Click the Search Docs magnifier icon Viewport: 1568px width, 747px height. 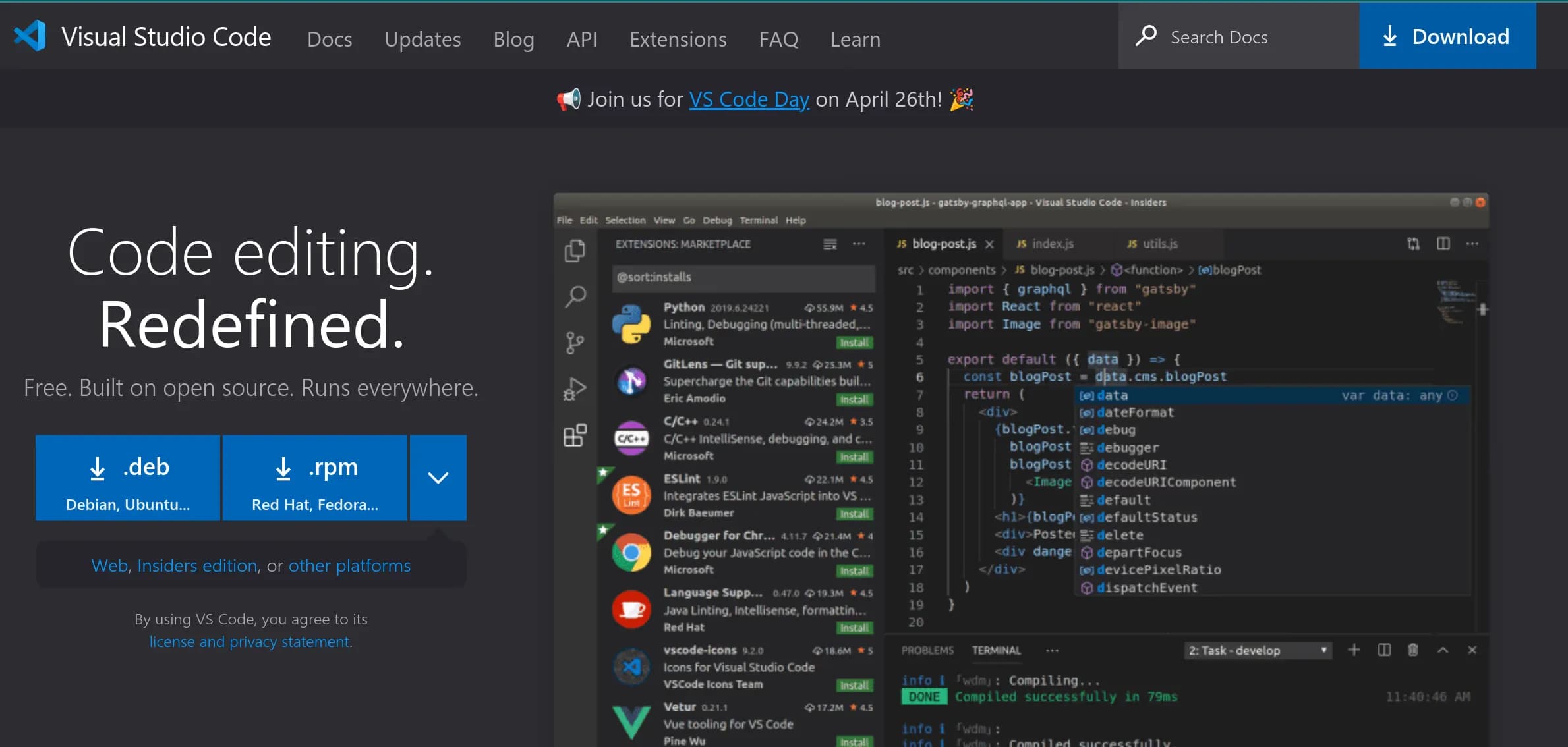coord(1146,36)
